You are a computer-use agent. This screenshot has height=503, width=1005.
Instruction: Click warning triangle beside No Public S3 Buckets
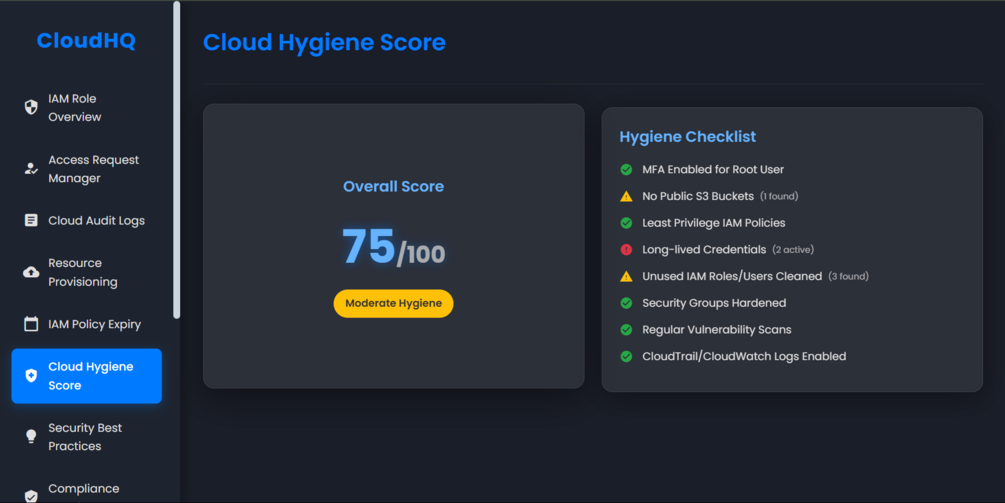pyautogui.click(x=626, y=196)
